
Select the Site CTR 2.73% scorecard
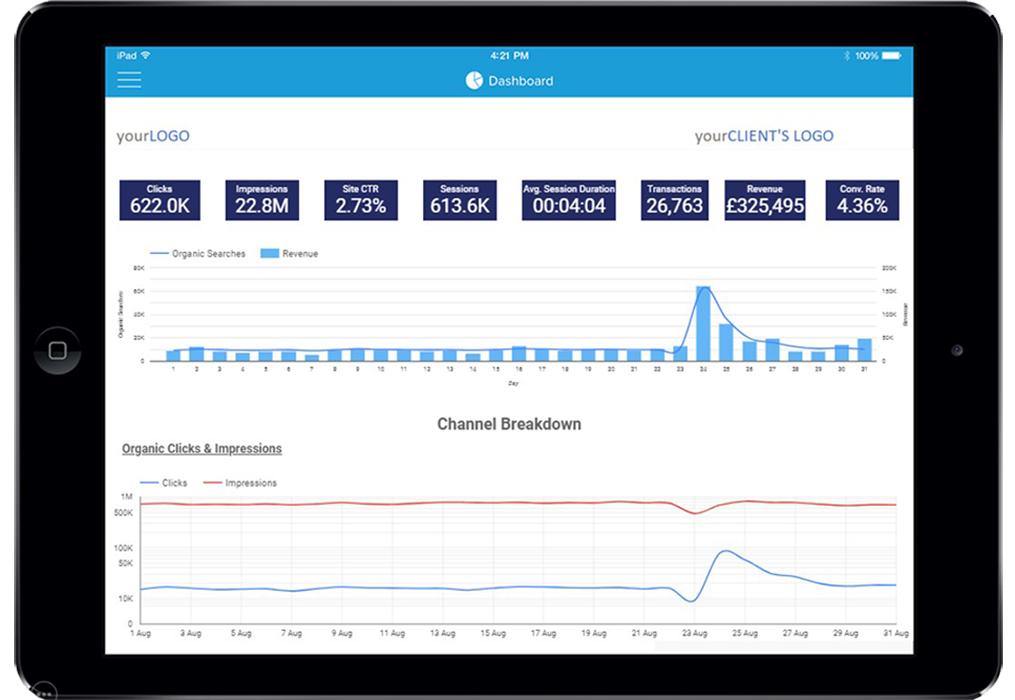[x=361, y=200]
